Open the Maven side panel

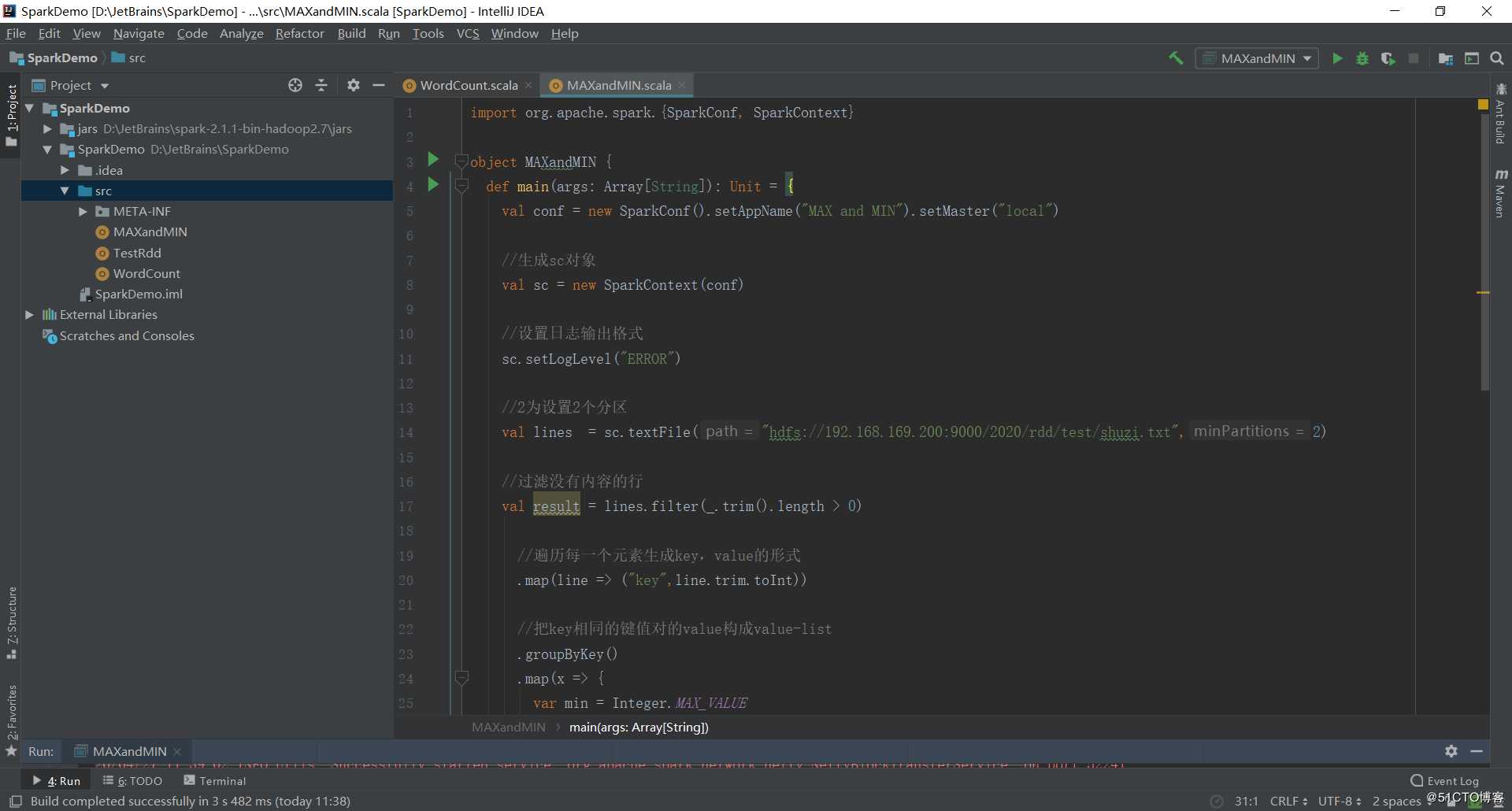(1500, 193)
